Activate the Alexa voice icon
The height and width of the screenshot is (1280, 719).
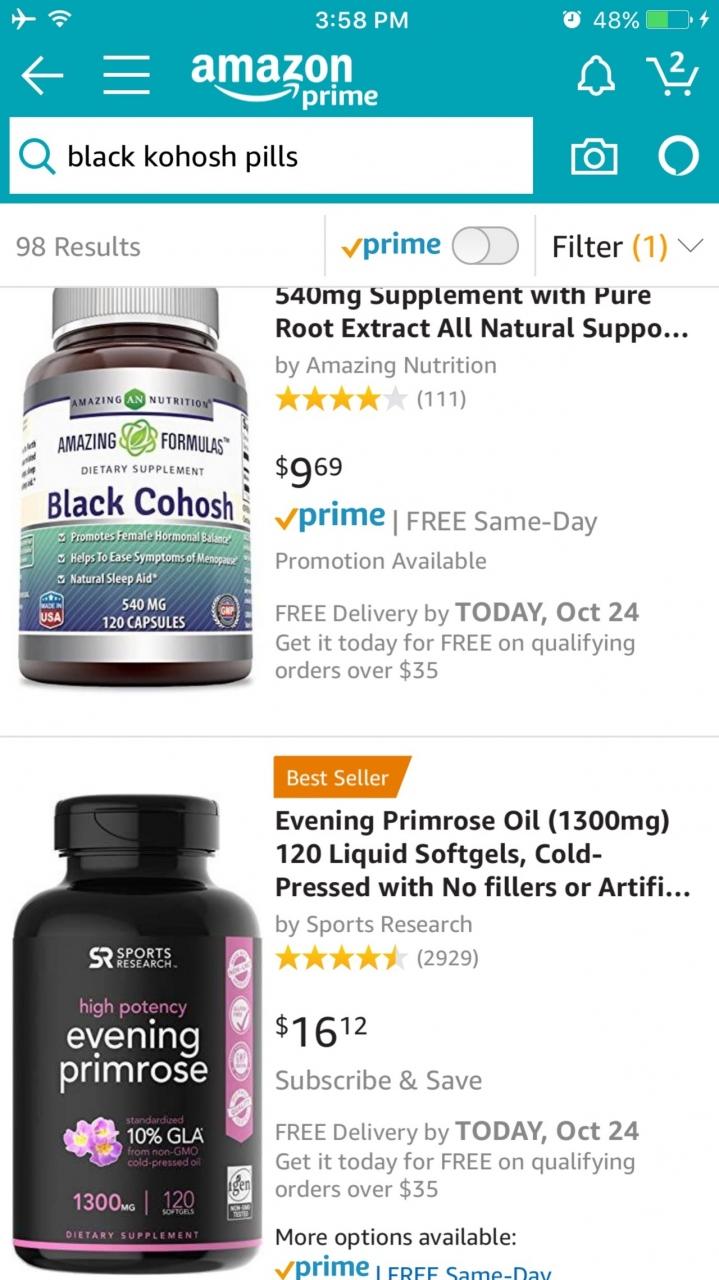pyautogui.click(x=677, y=156)
